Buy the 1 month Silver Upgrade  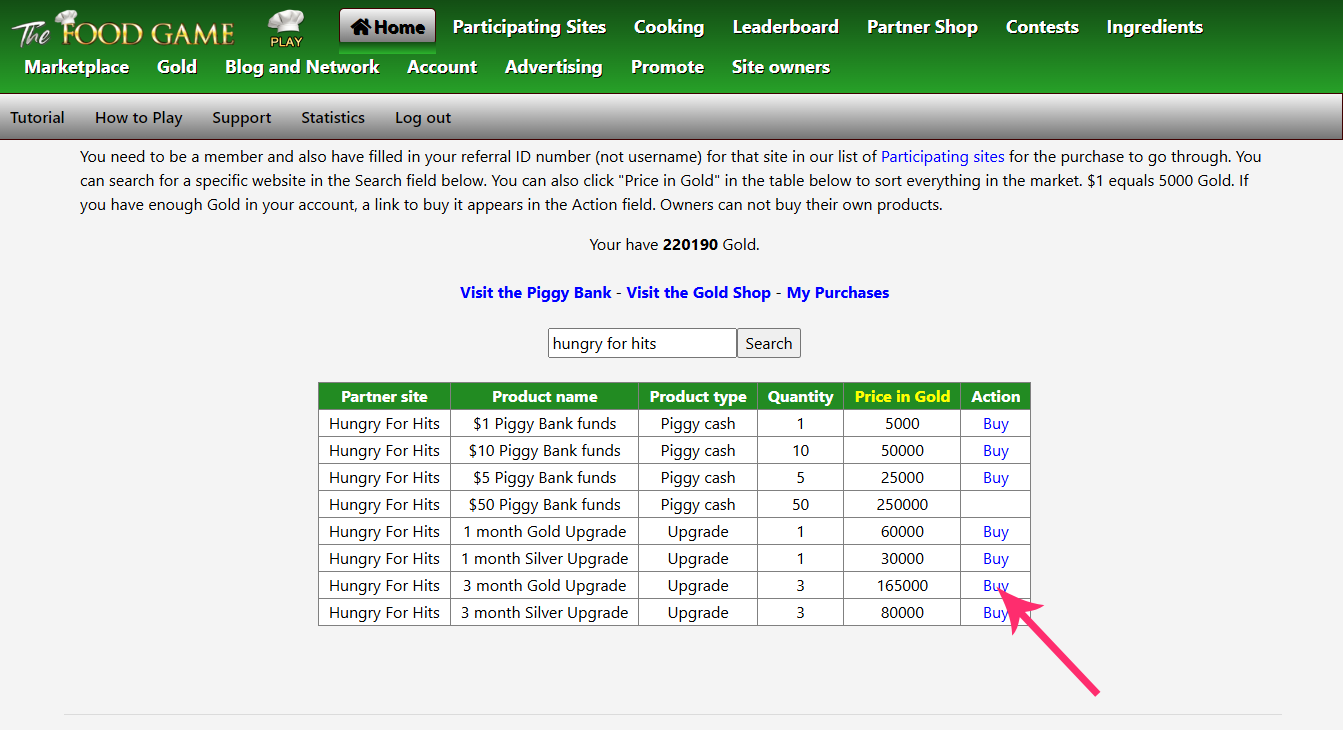pos(996,559)
